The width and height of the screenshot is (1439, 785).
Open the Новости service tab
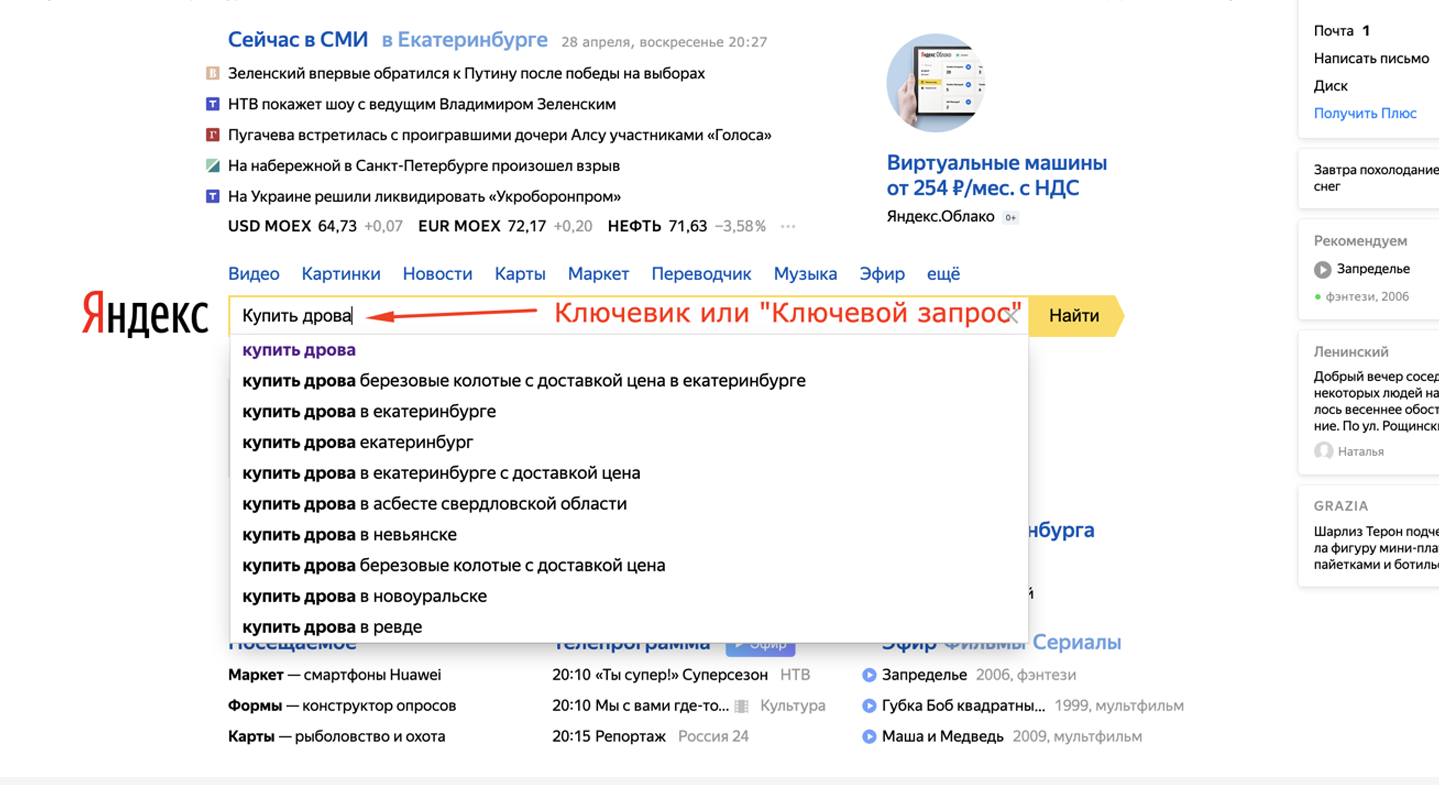tap(437, 274)
